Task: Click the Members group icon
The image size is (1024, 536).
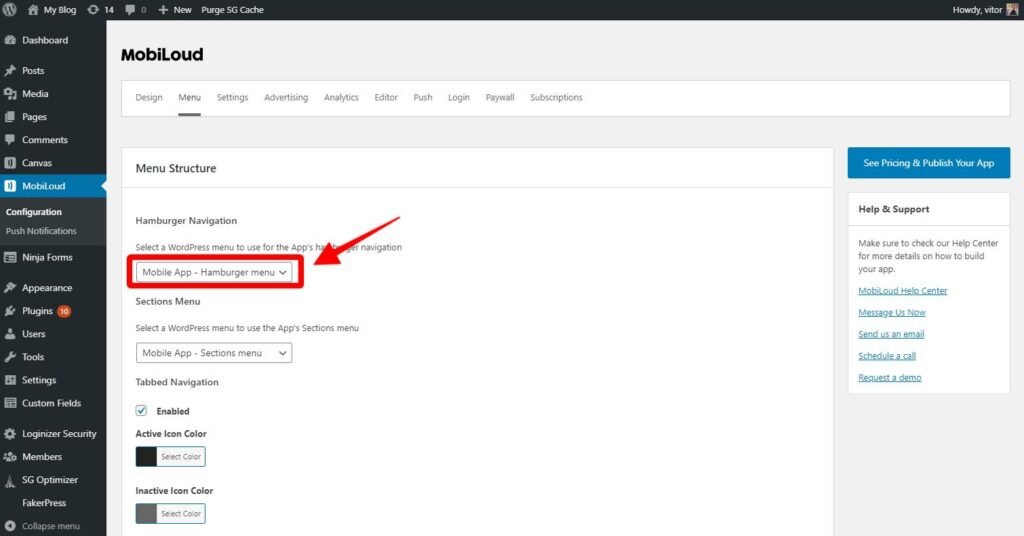Action: pyautogui.click(x=10, y=457)
